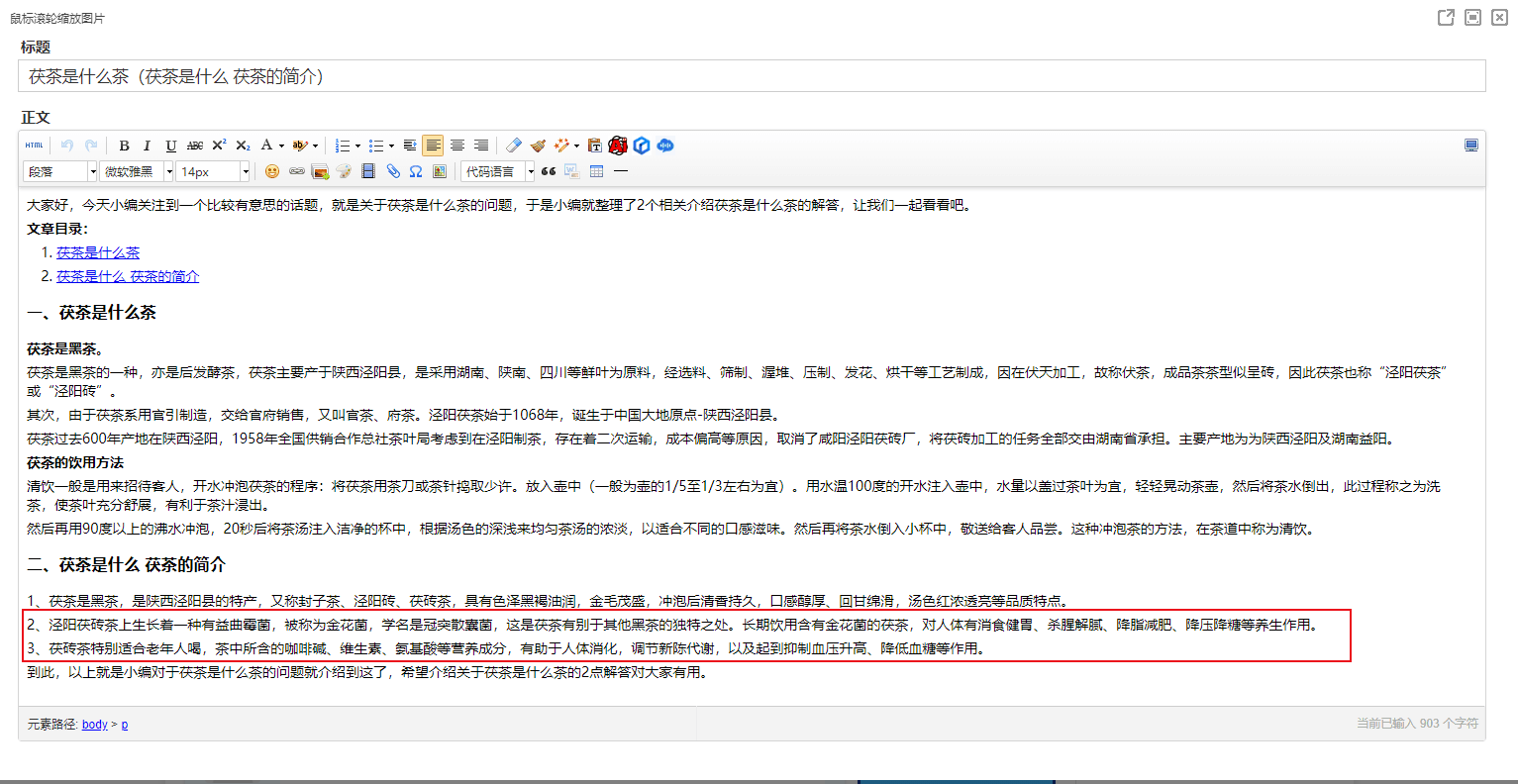Click the p element path link
Viewport: 1518px width, 784px height.
click(x=125, y=725)
